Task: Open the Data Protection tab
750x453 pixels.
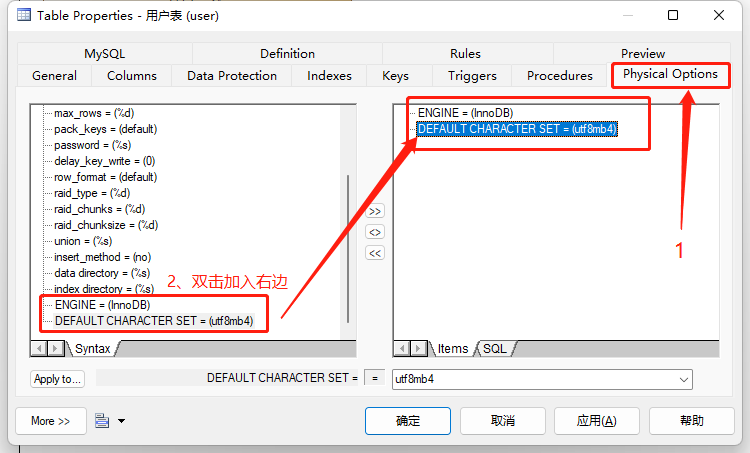Action: [232, 76]
